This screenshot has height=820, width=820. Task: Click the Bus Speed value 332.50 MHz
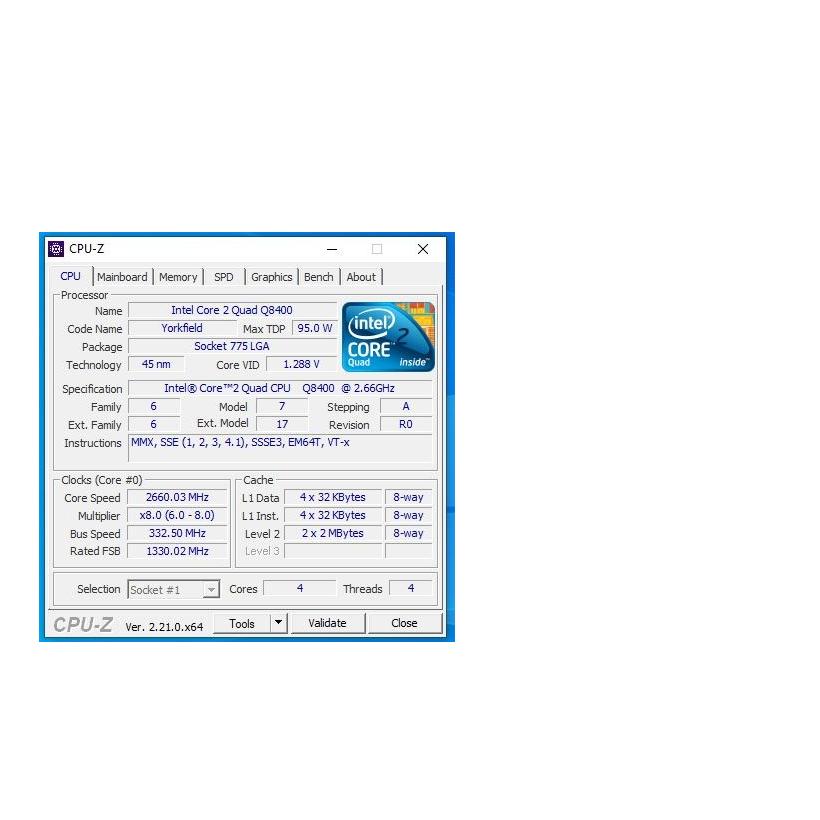(x=177, y=533)
